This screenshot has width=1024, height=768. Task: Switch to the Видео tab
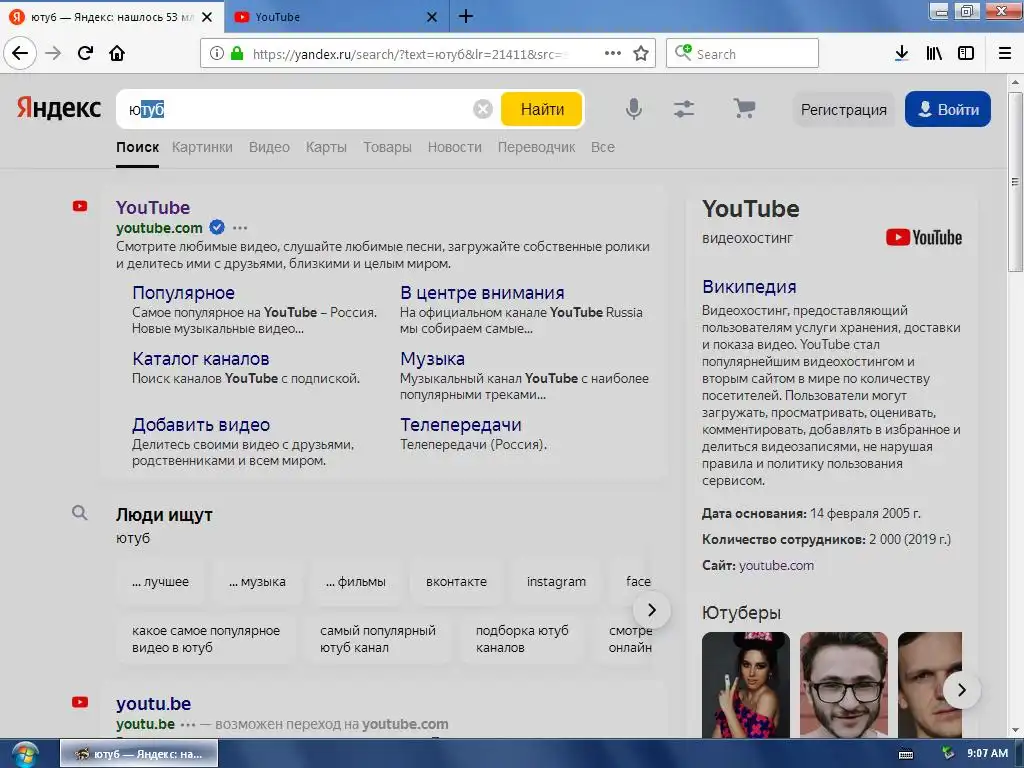pos(269,147)
